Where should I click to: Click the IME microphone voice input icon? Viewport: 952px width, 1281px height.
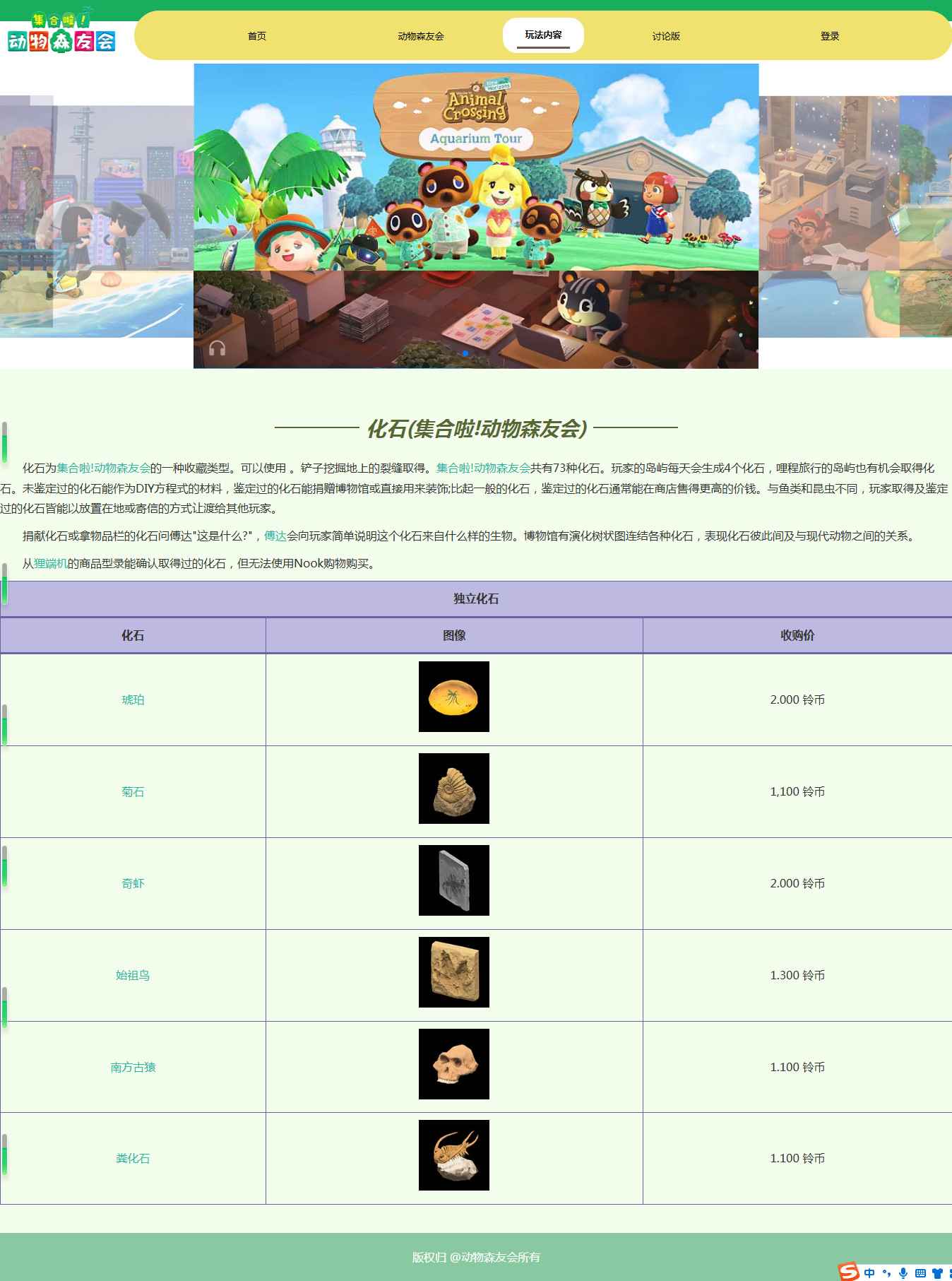point(903,1273)
